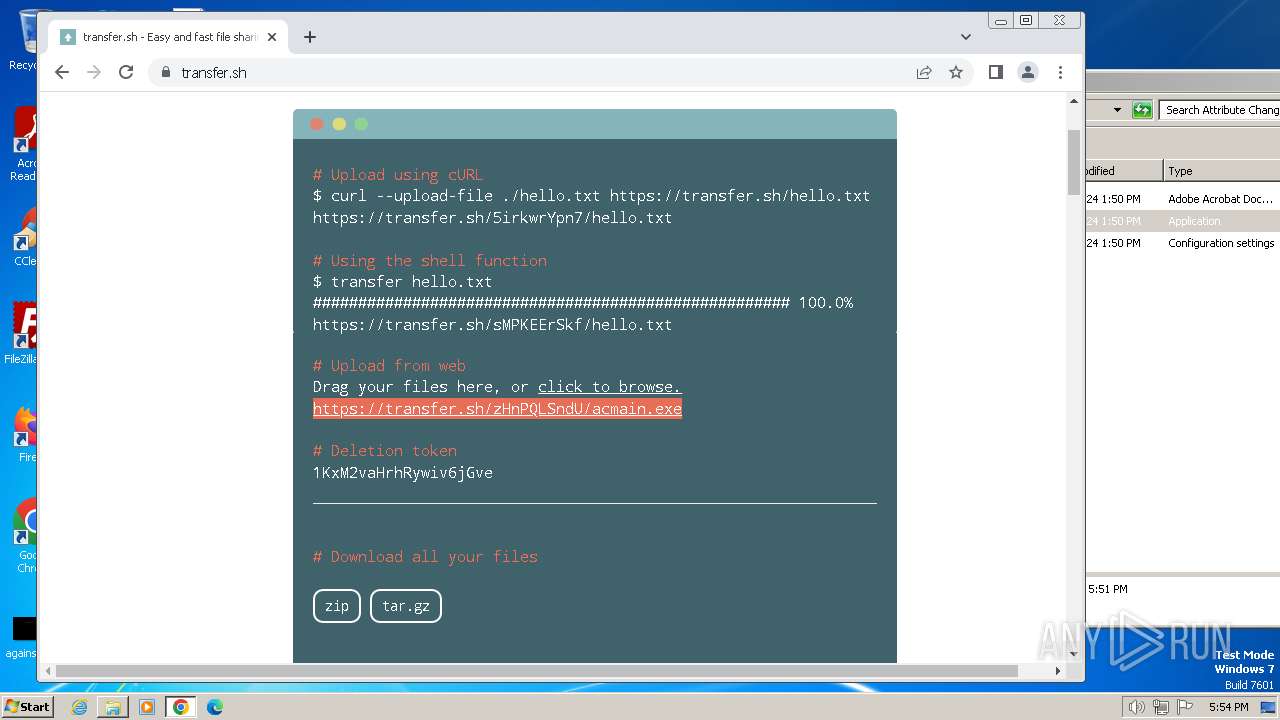Image resolution: width=1280 pixels, height=720 pixels.
Task: Click the volume speaker tray icon
Action: point(1136,707)
